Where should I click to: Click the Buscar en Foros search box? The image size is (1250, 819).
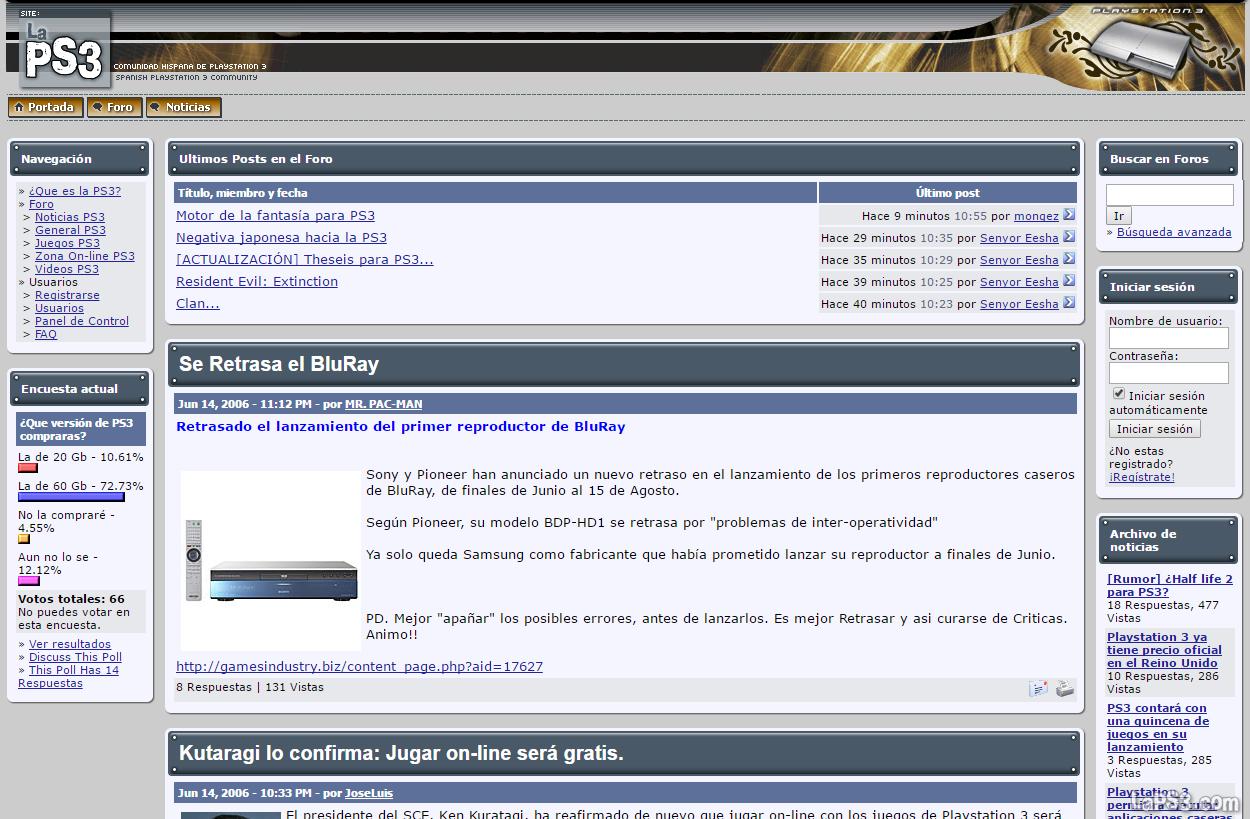click(1169, 195)
